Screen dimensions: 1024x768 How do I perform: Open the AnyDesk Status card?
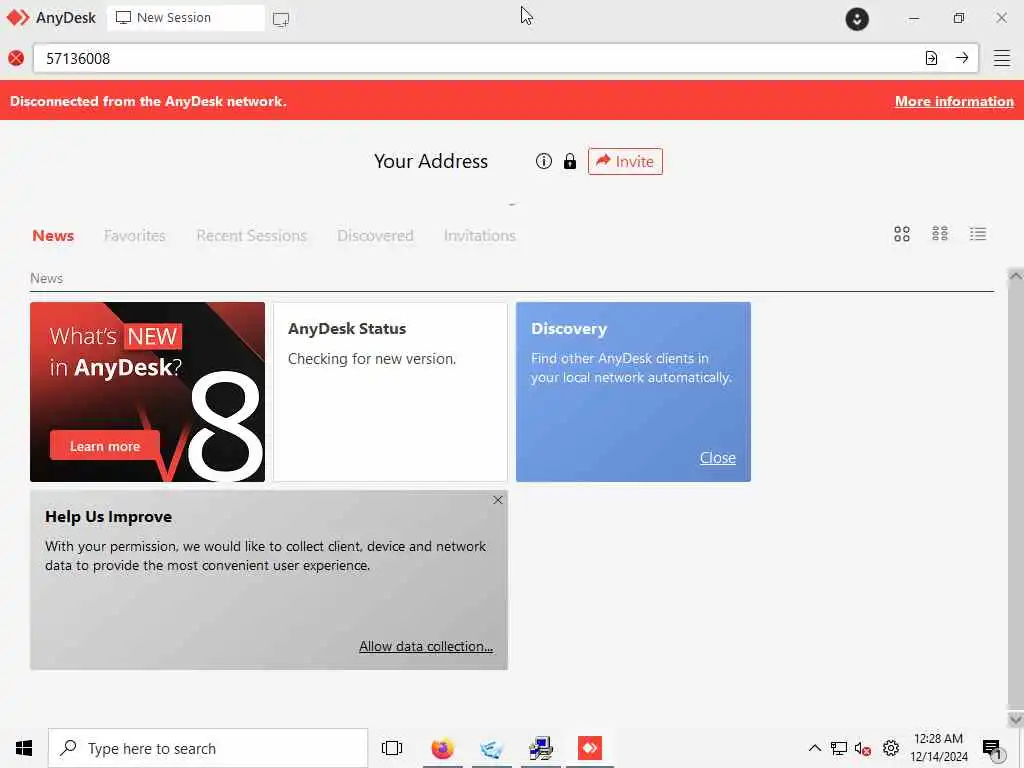[x=391, y=392]
